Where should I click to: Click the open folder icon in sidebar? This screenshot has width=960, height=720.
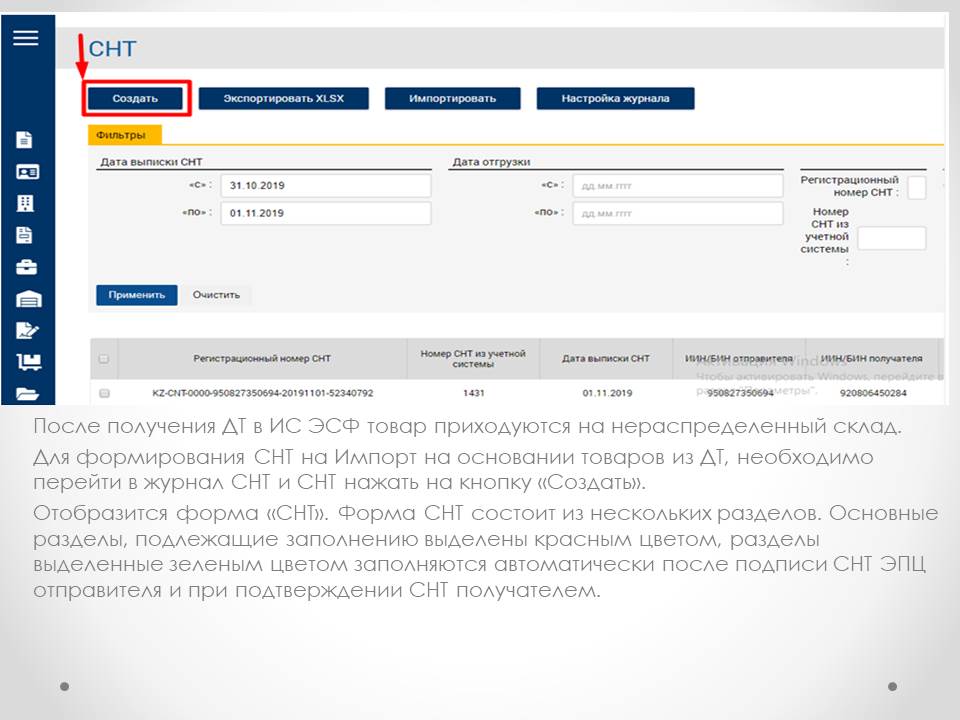click(x=27, y=393)
